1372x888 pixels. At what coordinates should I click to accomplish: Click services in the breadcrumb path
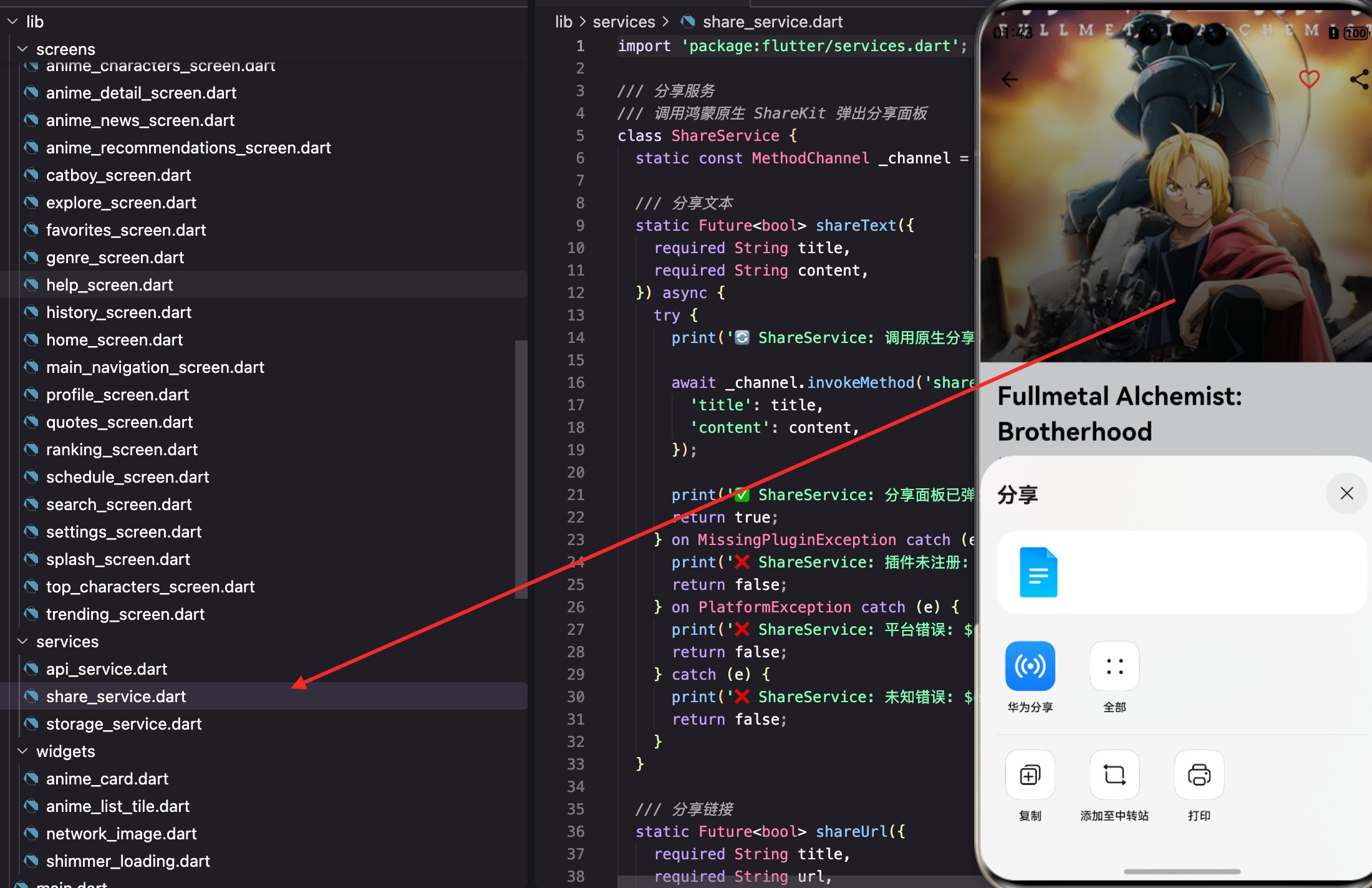(624, 22)
